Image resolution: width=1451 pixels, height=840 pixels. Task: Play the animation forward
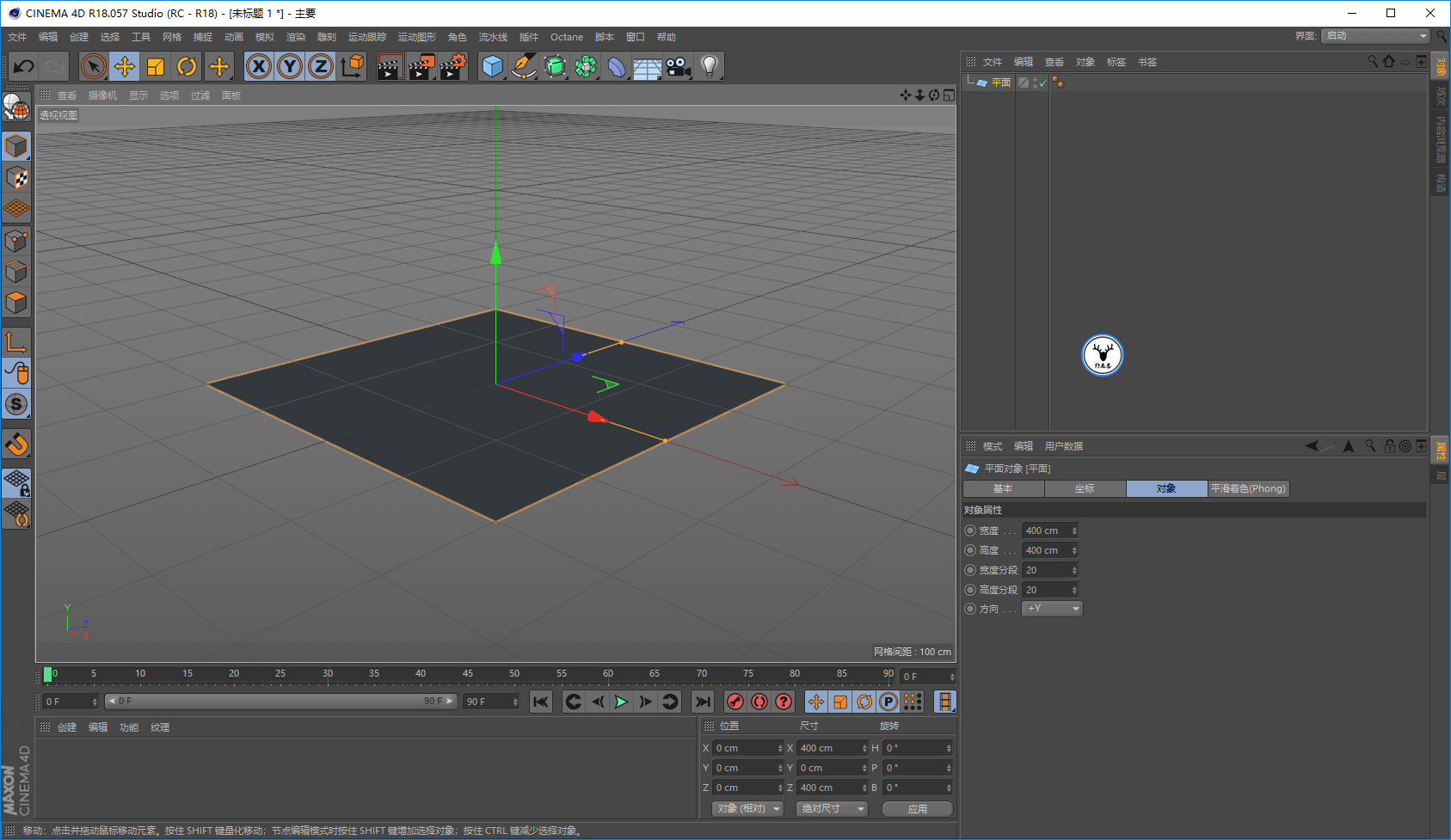click(x=621, y=702)
